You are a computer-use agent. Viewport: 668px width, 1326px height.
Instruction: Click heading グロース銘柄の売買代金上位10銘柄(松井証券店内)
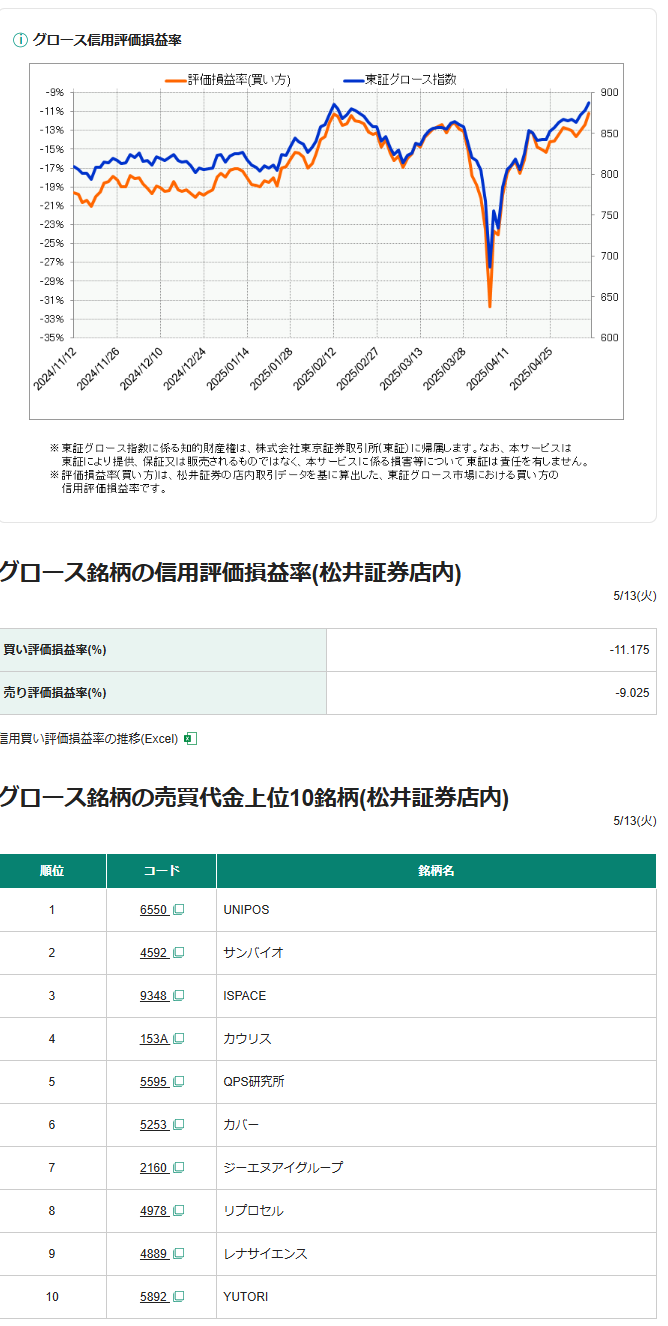(x=254, y=798)
